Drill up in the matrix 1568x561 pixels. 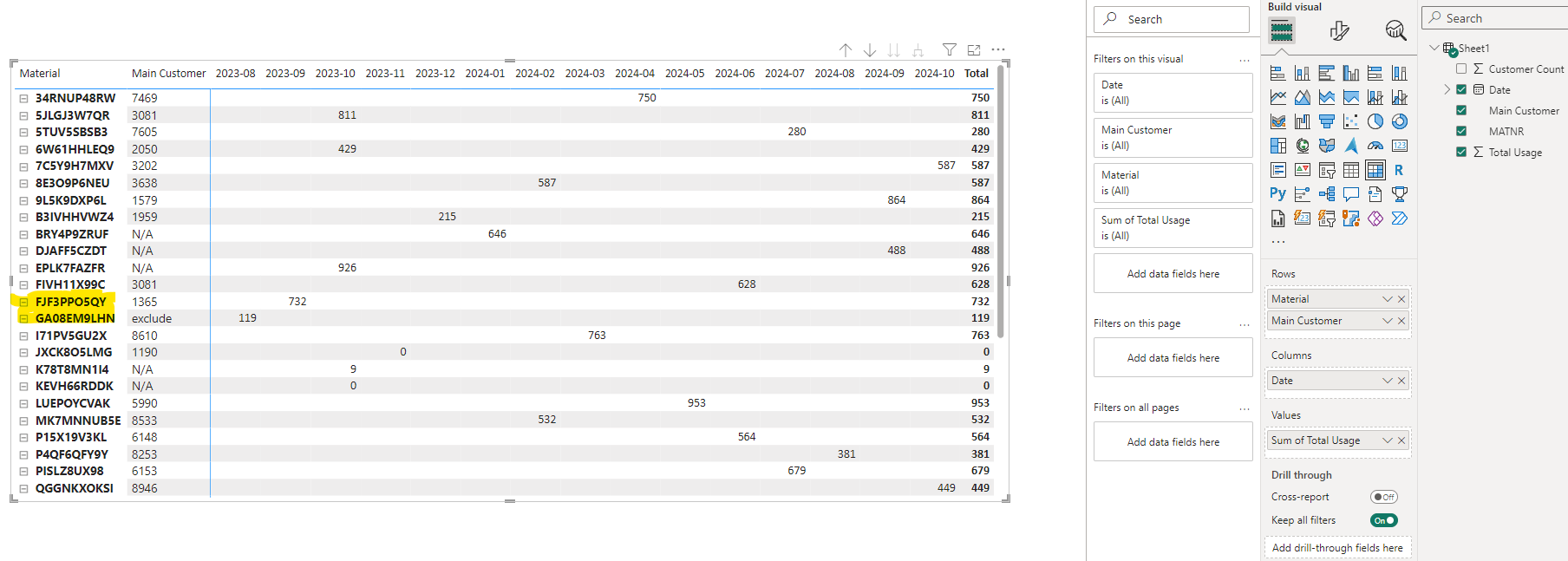point(846,50)
